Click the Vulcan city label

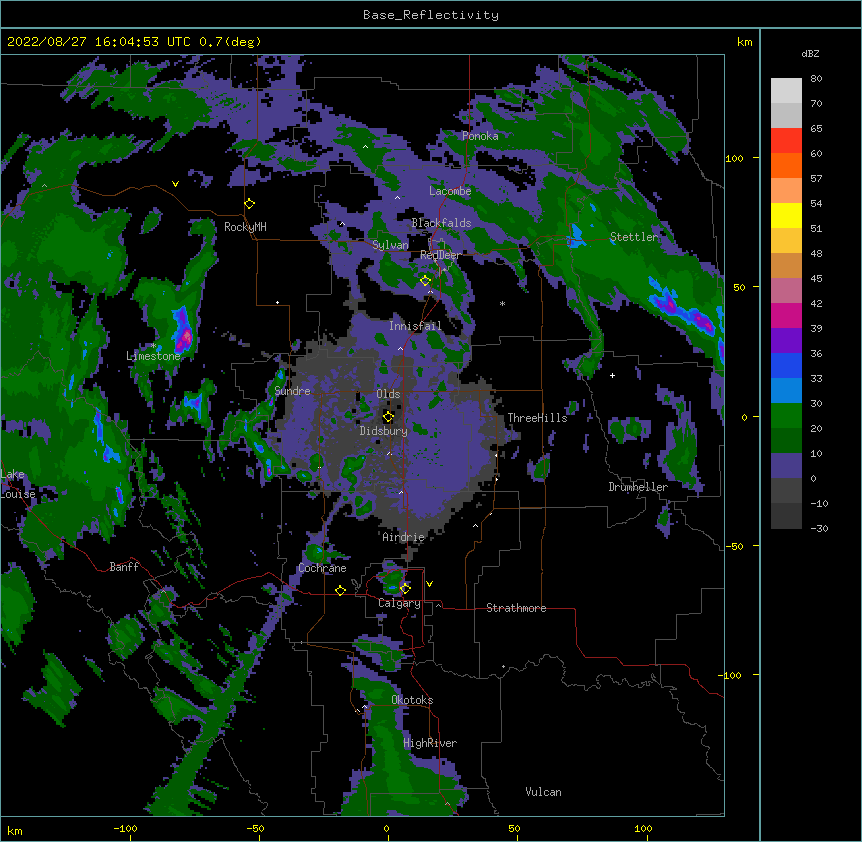tap(543, 792)
